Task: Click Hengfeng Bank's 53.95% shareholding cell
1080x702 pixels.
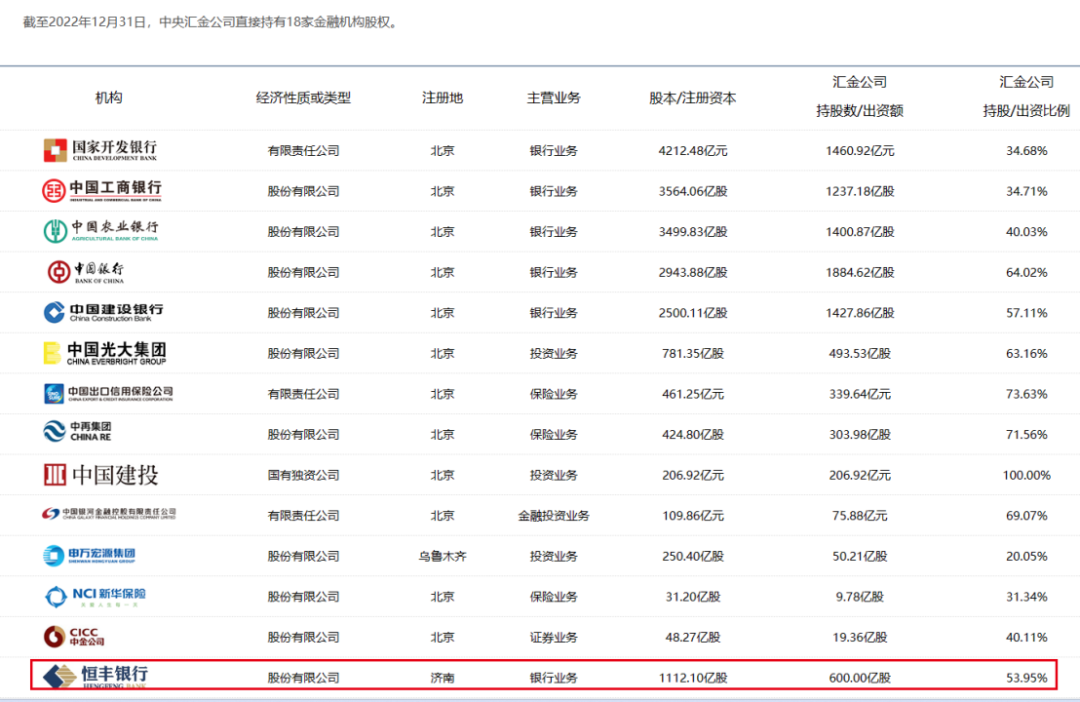Action: 1027,678
